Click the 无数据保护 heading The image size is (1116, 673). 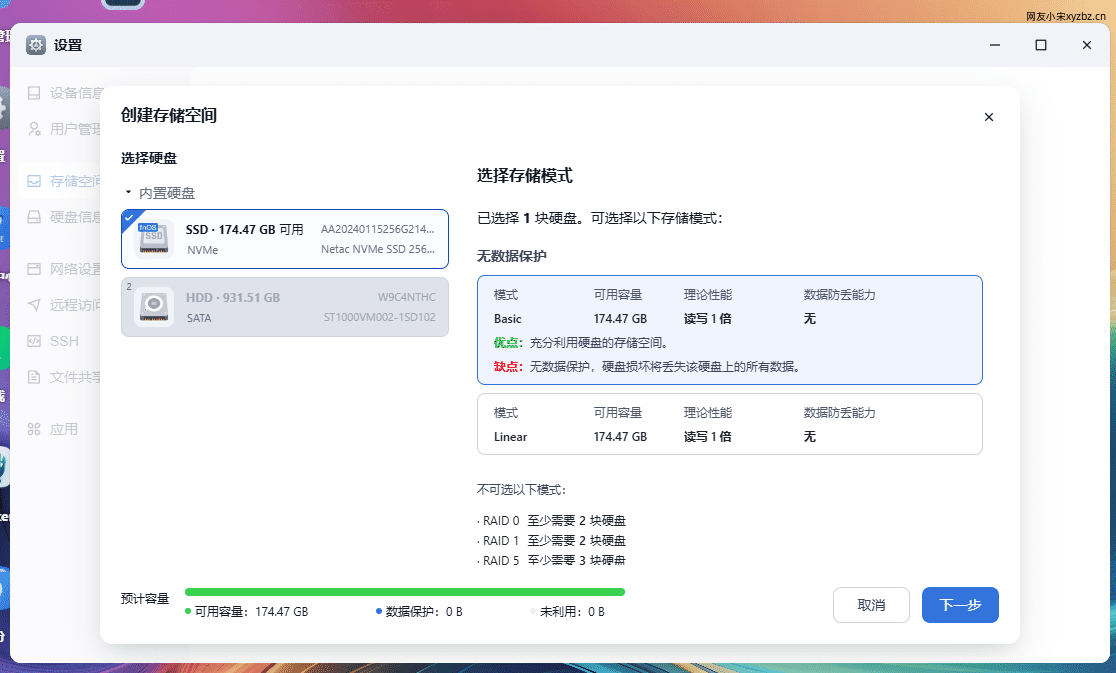[512, 256]
